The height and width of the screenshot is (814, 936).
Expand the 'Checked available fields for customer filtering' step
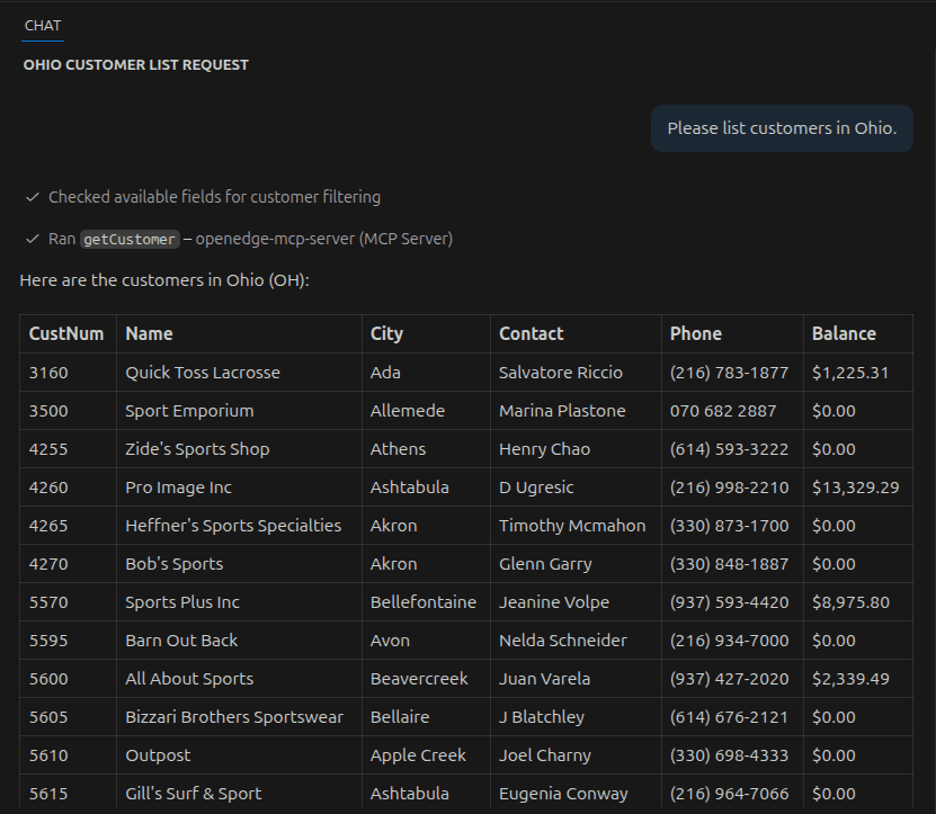[x=214, y=197]
